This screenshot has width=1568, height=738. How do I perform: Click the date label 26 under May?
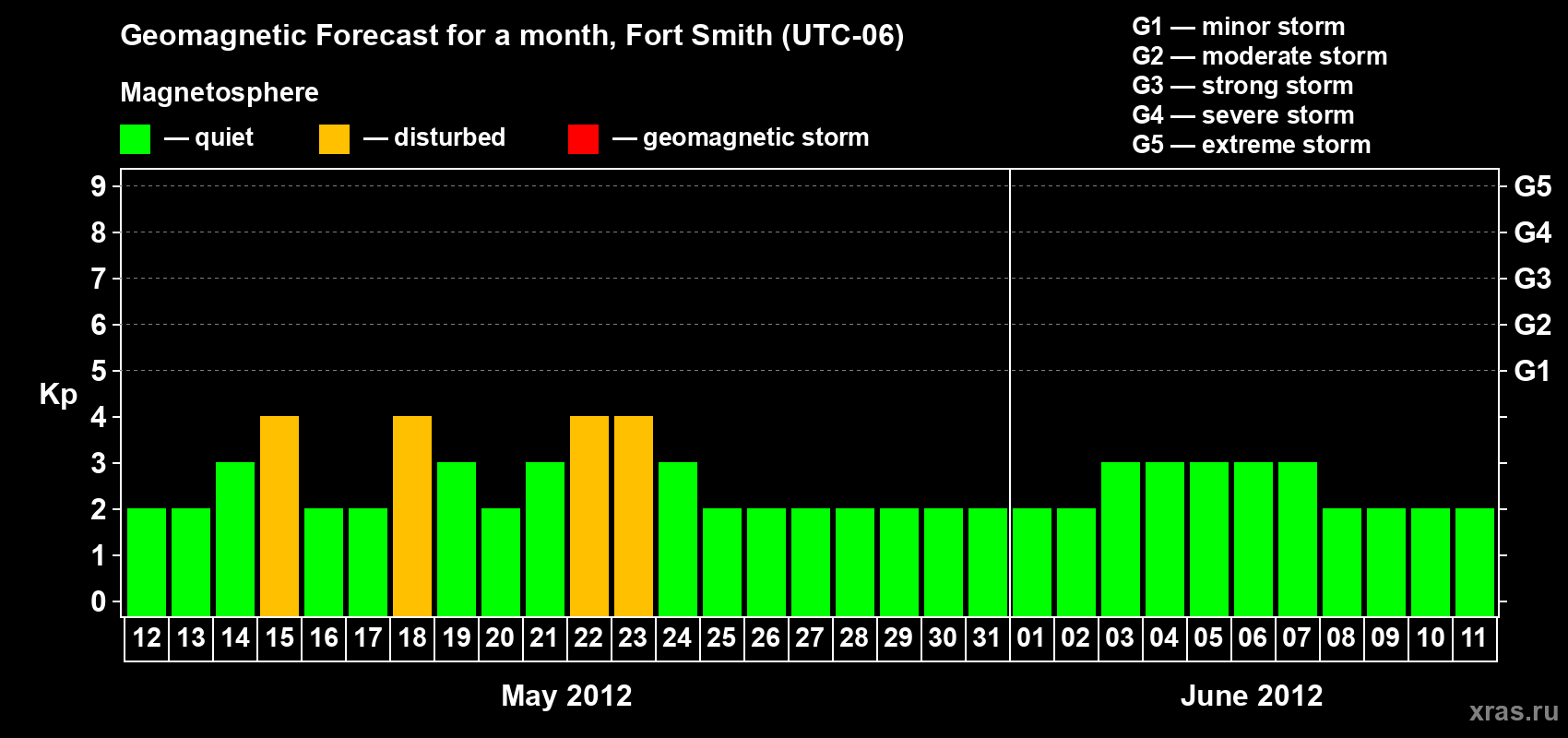(x=766, y=638)
